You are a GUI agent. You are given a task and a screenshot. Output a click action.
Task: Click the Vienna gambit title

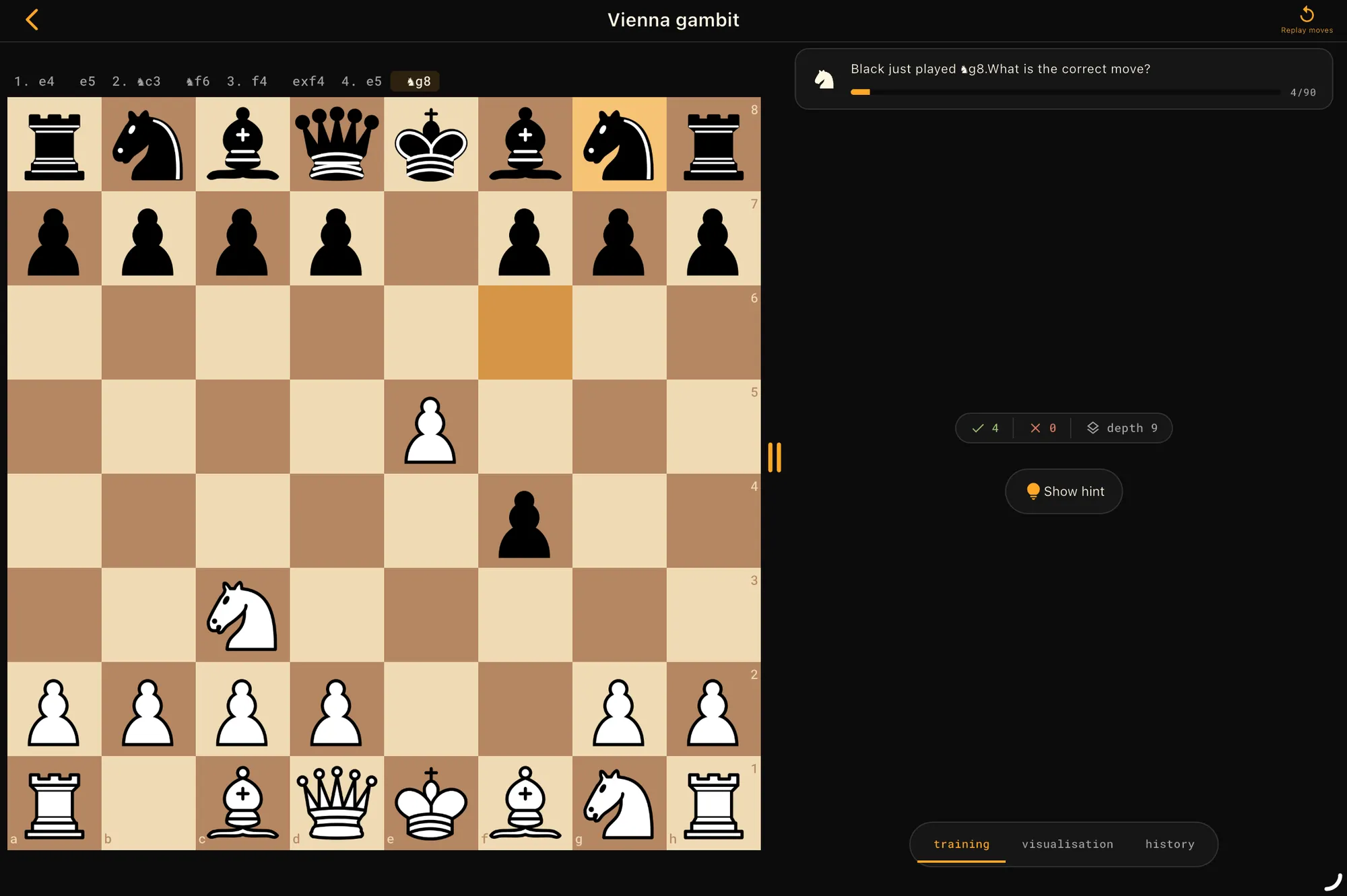pos(673,20)
